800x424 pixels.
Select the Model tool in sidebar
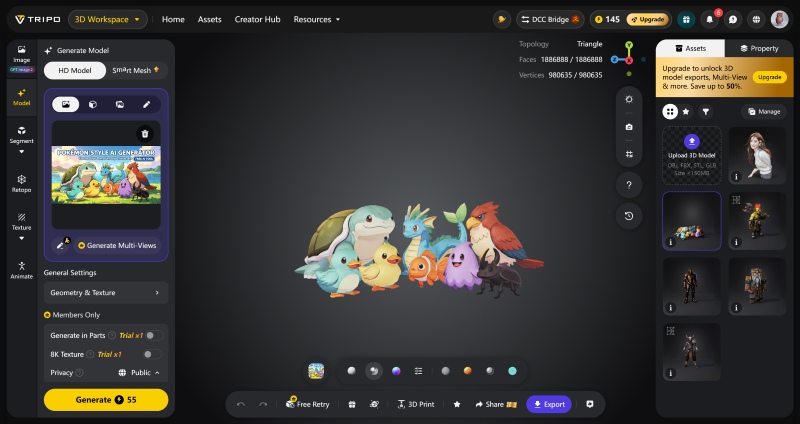21,97
